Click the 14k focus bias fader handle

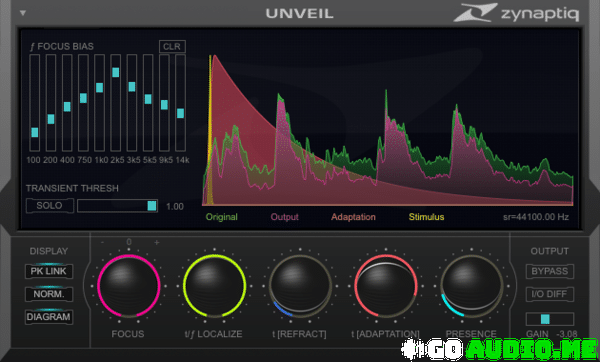181,113
